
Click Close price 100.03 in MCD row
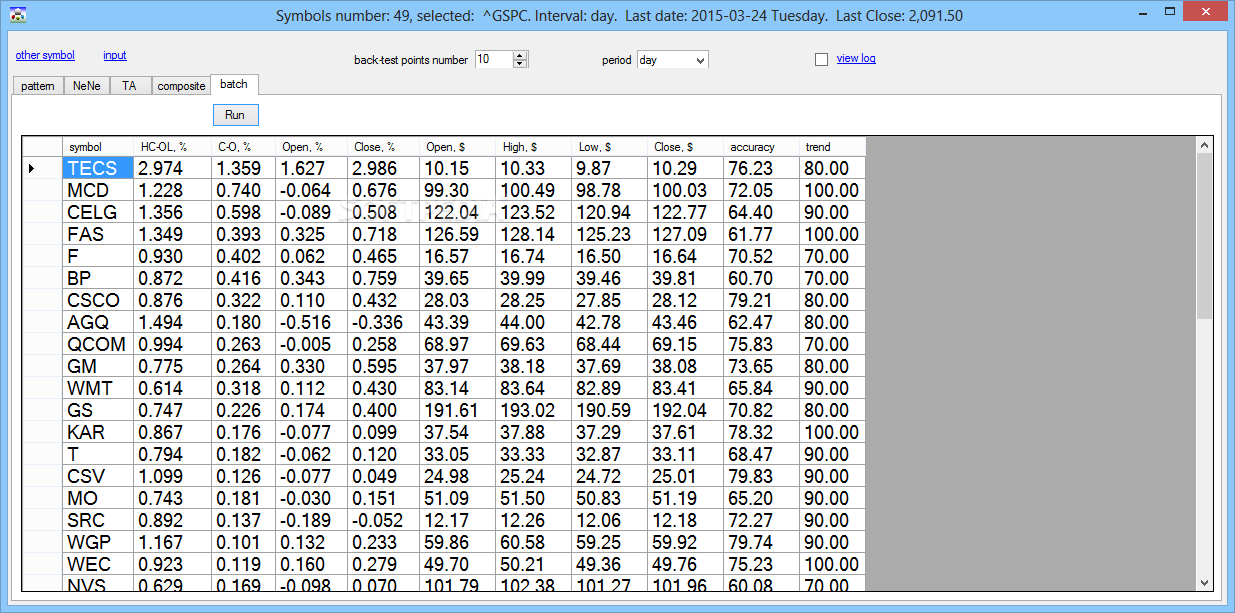(685, 191)
